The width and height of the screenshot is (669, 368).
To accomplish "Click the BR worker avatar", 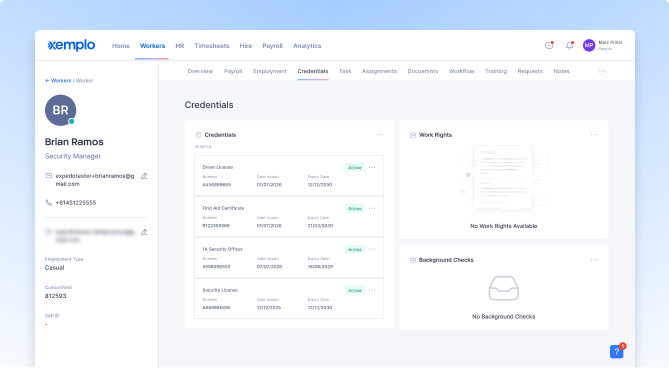I will (x=61, y=110).
